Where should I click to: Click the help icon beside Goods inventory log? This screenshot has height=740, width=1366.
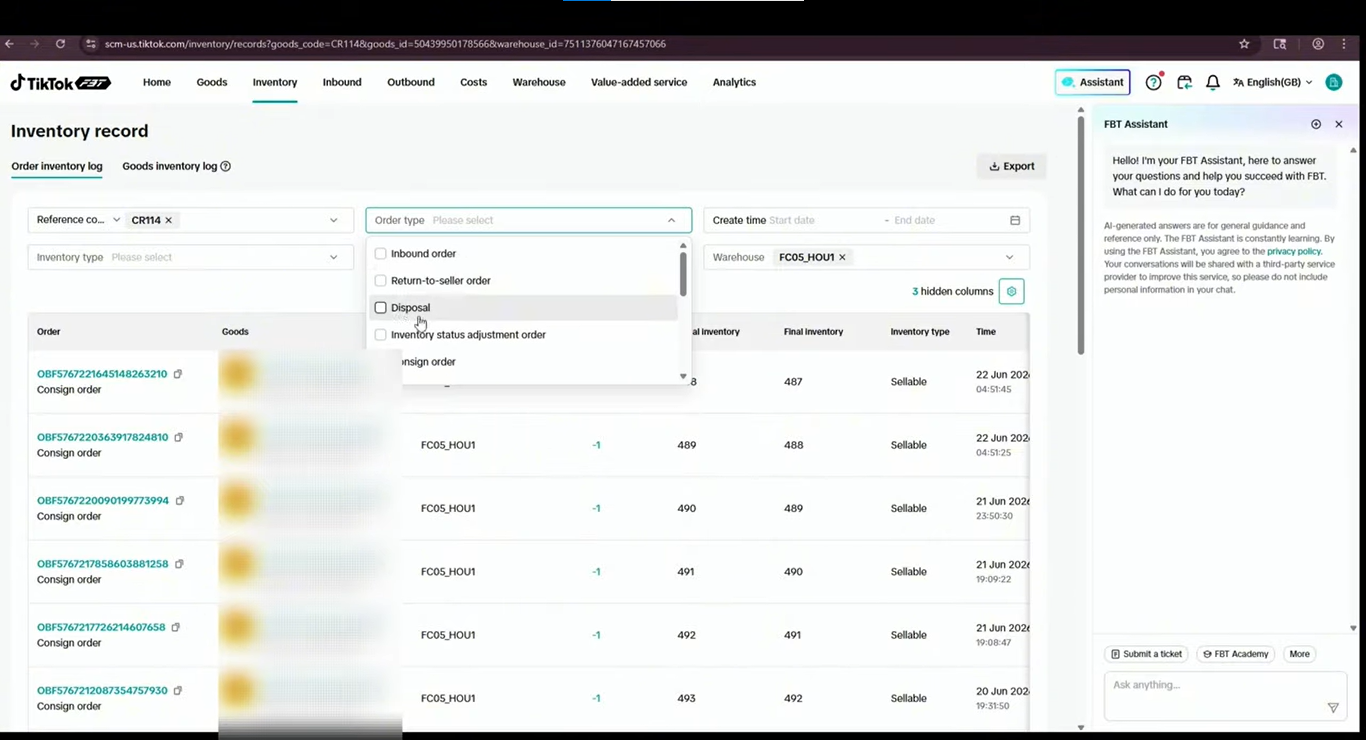pyautogui.click(x=225, y=166)
